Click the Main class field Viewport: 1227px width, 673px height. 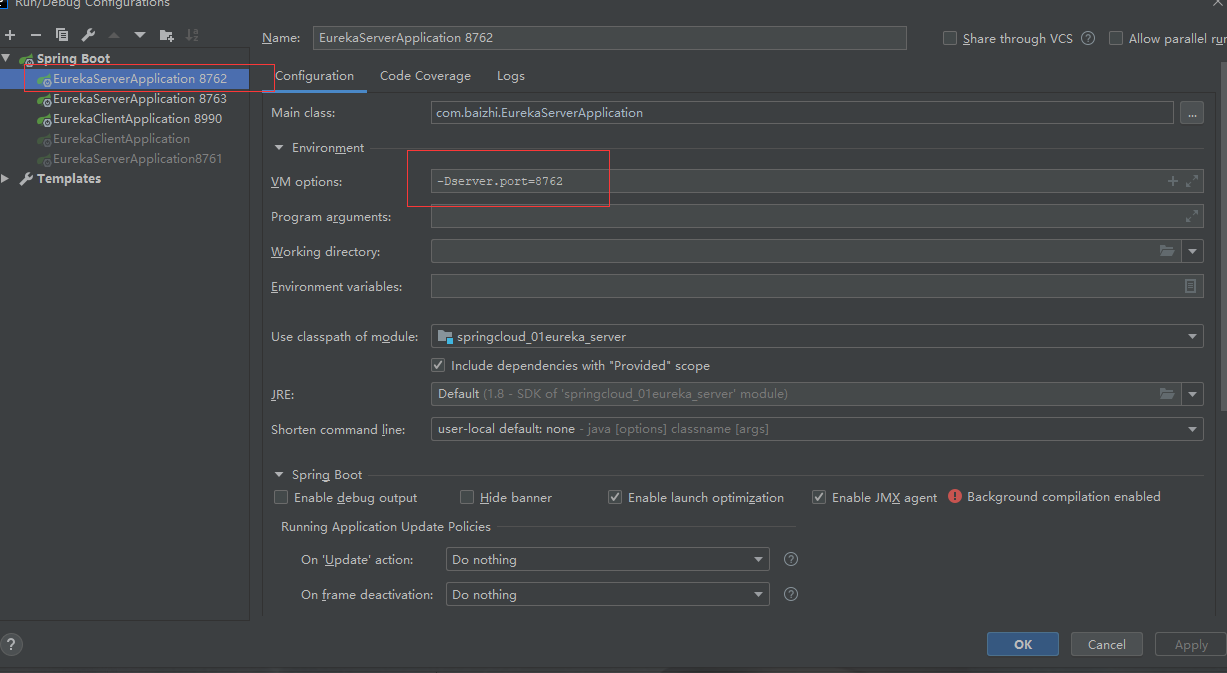click(x=802, y=112)
